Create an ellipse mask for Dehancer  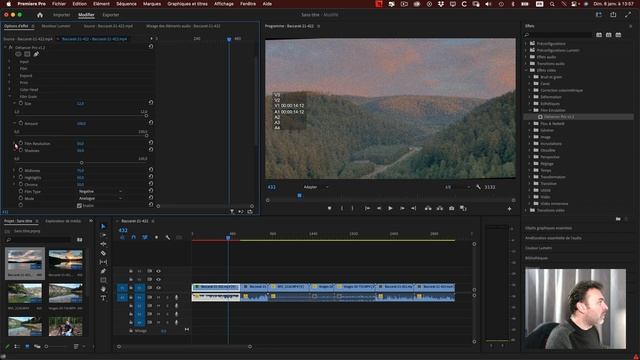[x=18, y=54]
